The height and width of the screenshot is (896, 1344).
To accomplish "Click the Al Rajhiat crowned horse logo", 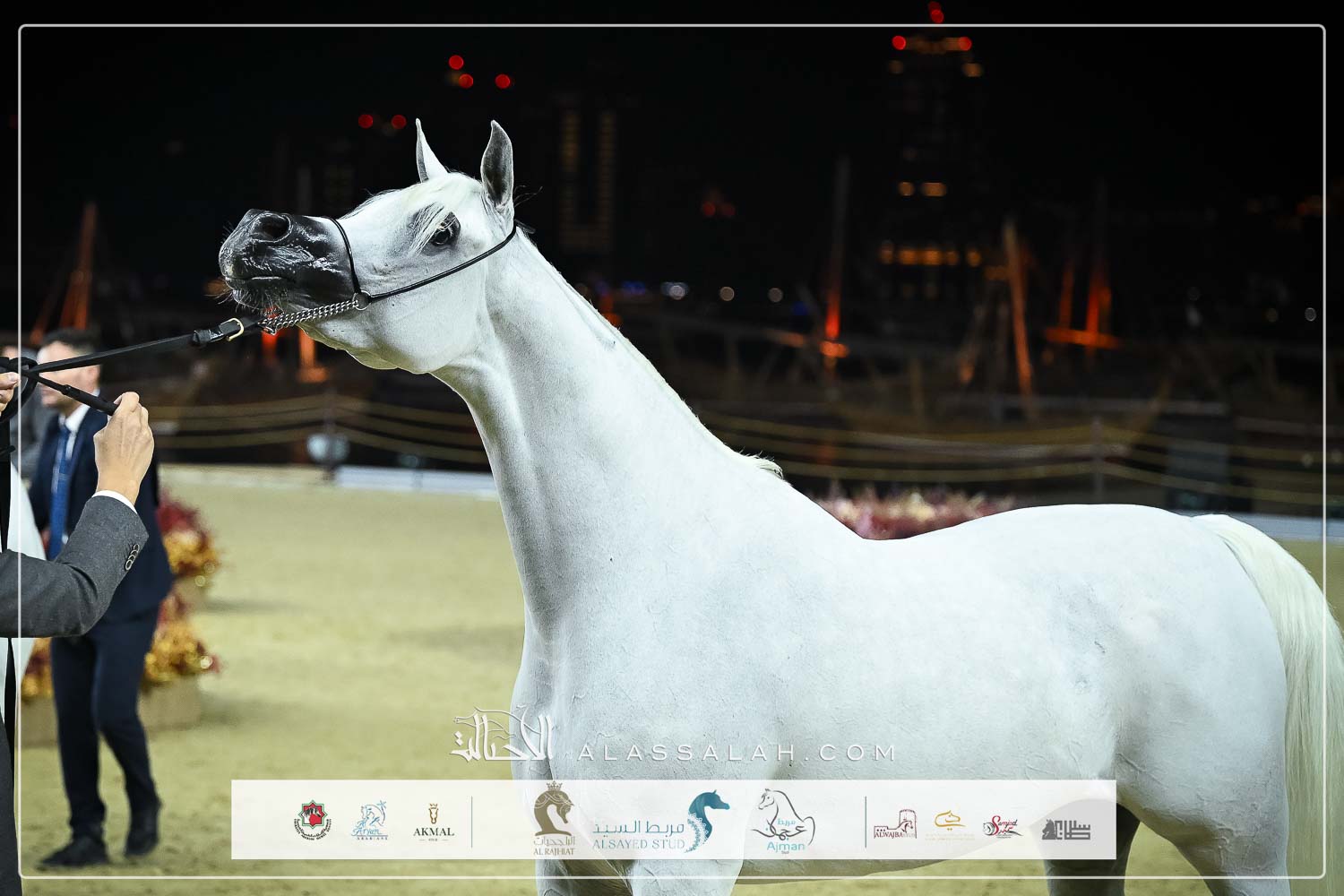I will click(552, 818).
